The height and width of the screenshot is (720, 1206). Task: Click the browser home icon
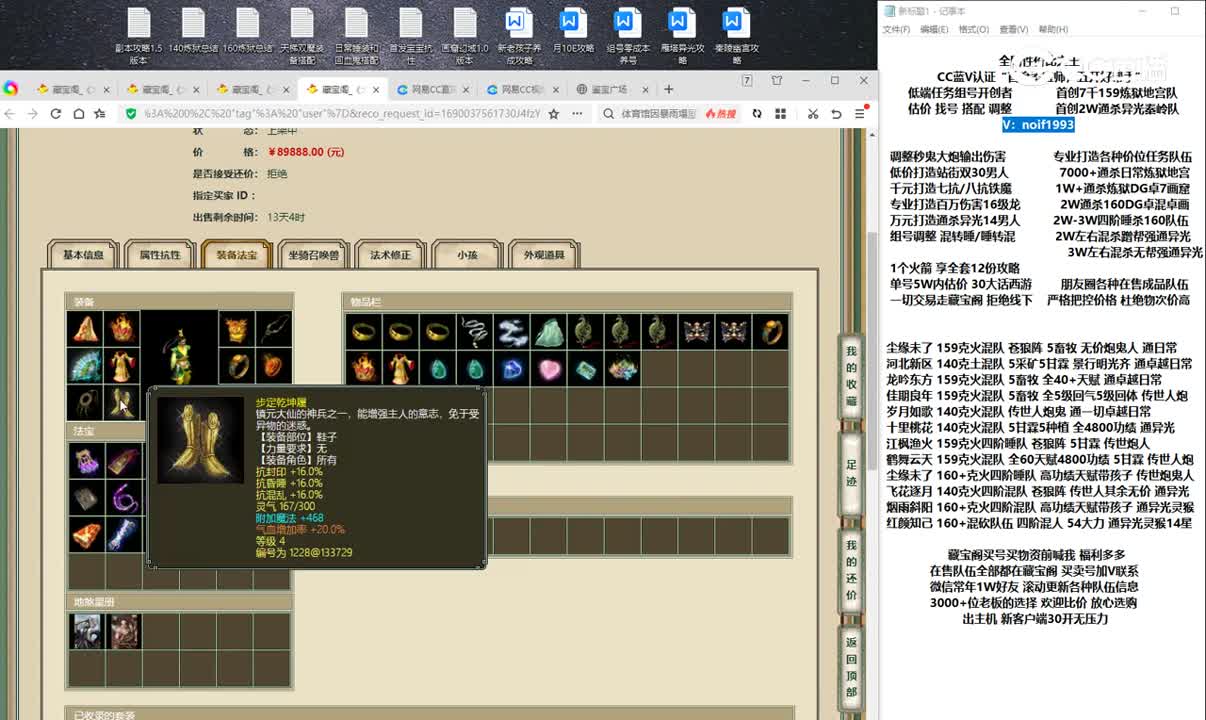78,114
